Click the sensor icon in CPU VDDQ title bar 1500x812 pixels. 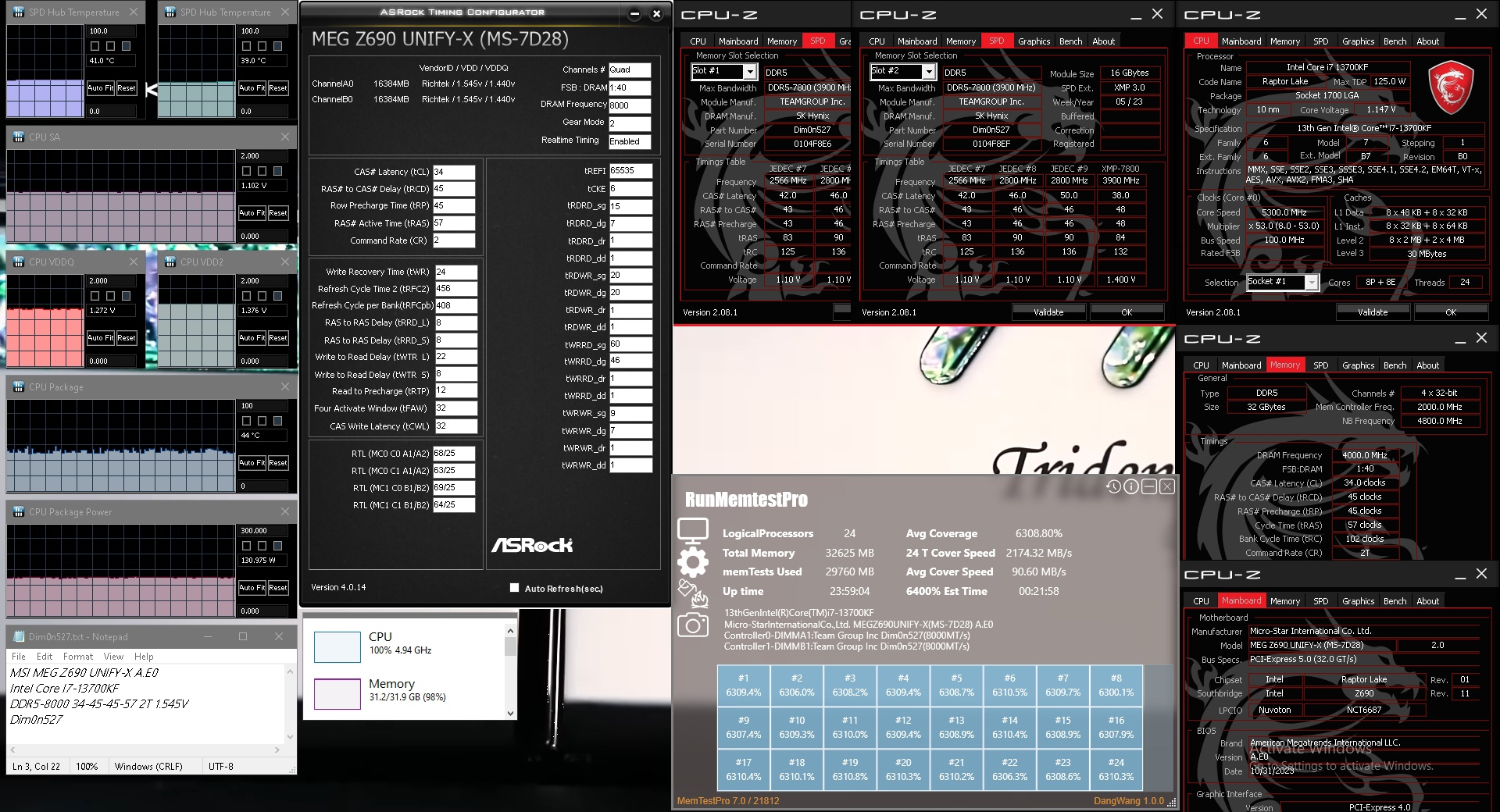19,262
